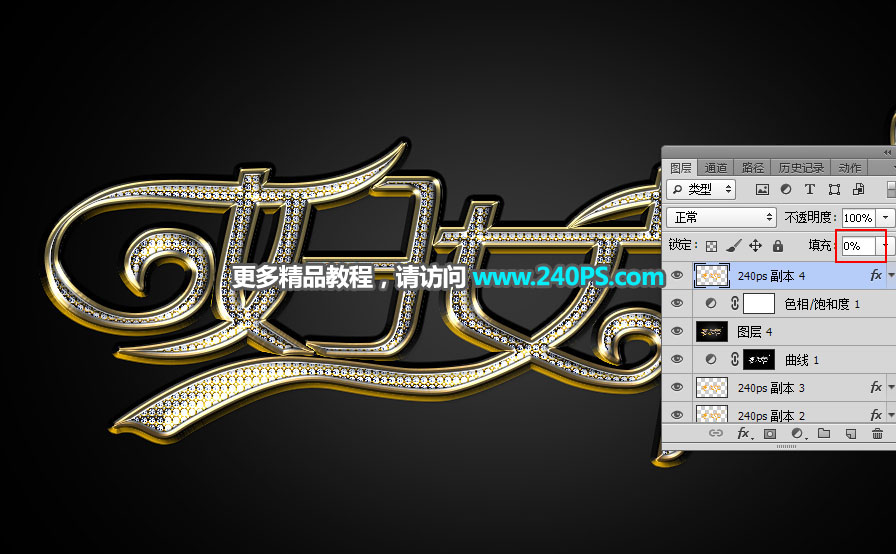Select the mask thumbnail of 曲线 1
896x554 pixels.
759,359
